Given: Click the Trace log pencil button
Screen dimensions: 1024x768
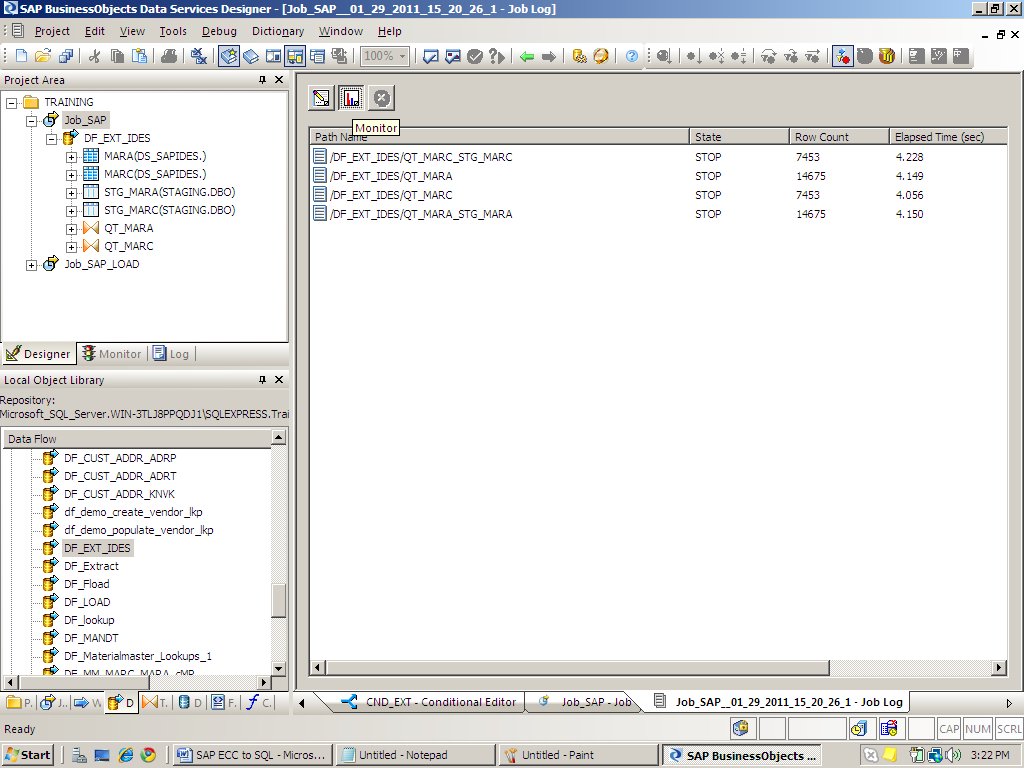Looking at the screenshot, I should click(x=321, y=98).
